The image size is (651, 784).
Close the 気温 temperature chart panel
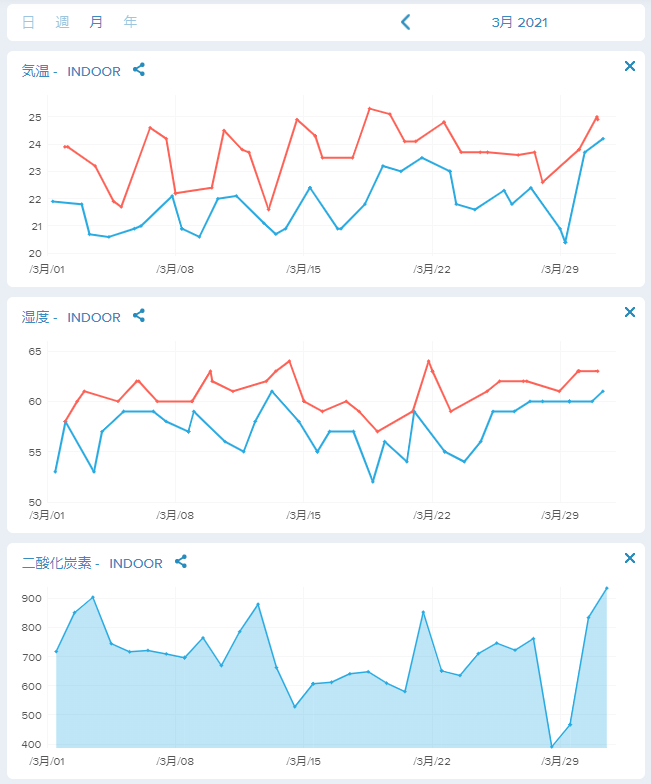click(x=630, y=66)
